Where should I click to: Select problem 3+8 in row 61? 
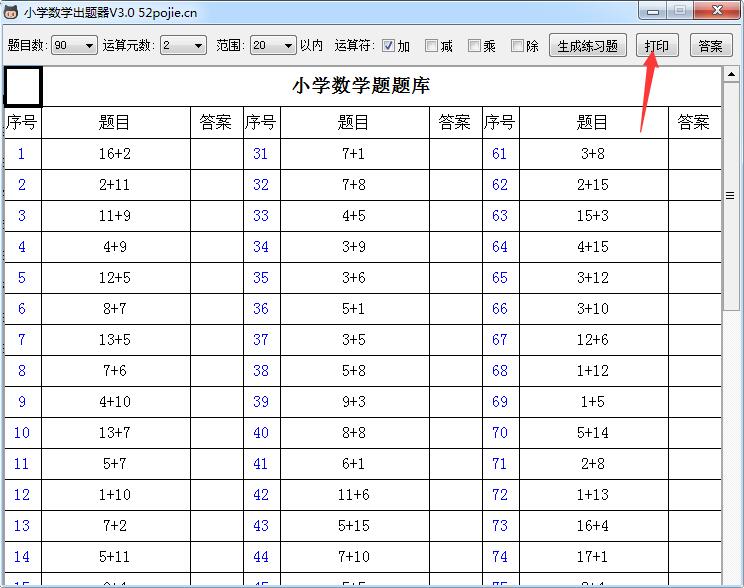point(594,154)
